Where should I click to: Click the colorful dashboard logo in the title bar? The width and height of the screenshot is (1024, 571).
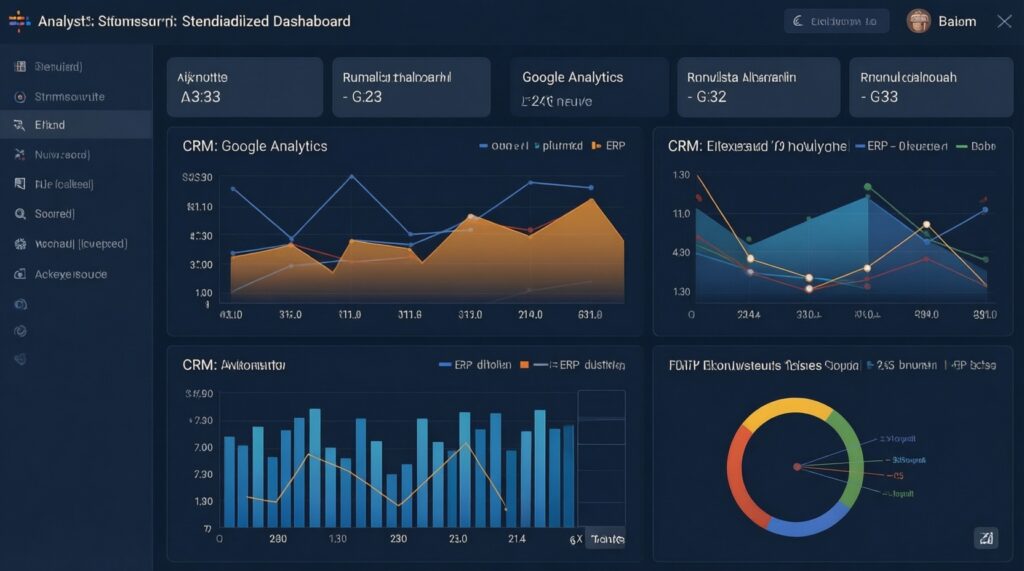click(x=19, y=20)
